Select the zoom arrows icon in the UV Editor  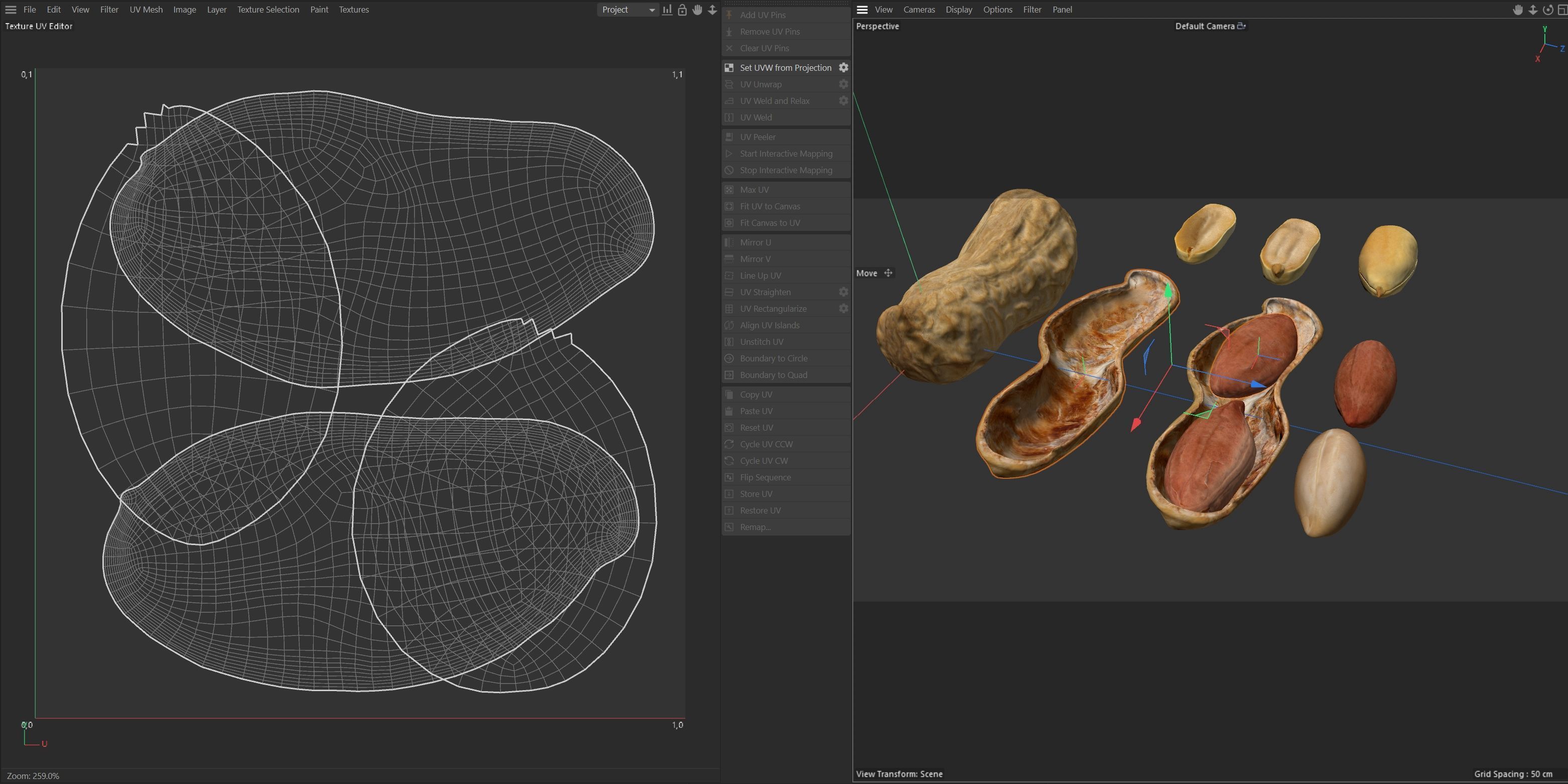pyautogui.click(x=712, y=10)
